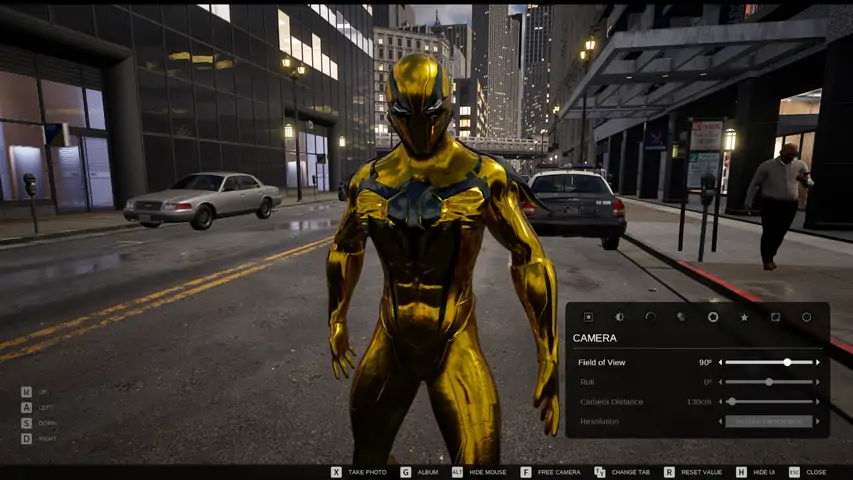Click the Change Tab key icon
Screen dimensions: 853x480
pyautogui.click(x=599, y=472)
